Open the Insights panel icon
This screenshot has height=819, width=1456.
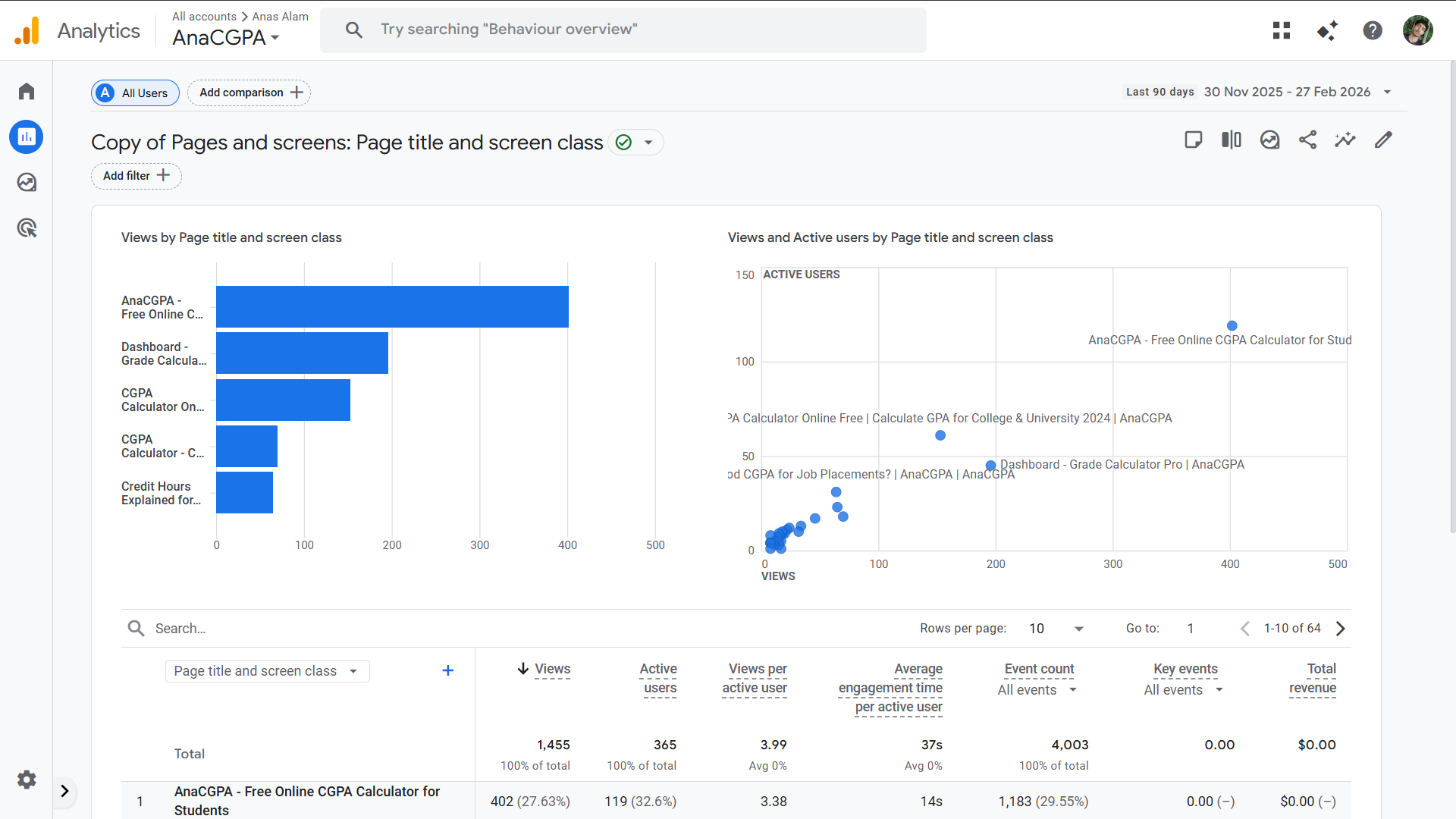point(1269,140)
